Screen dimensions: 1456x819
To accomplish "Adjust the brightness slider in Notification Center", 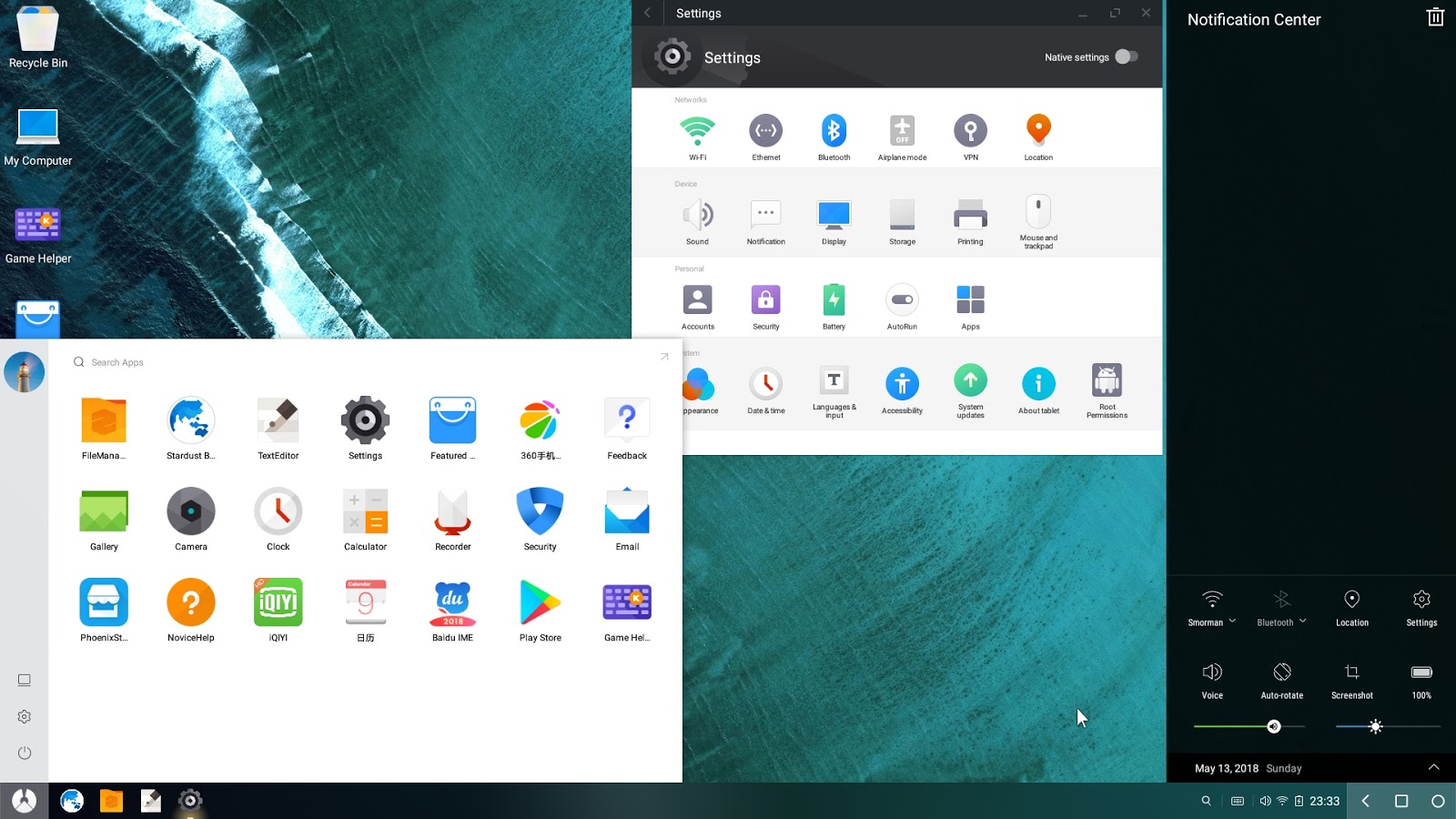I will click(1375, 726).
